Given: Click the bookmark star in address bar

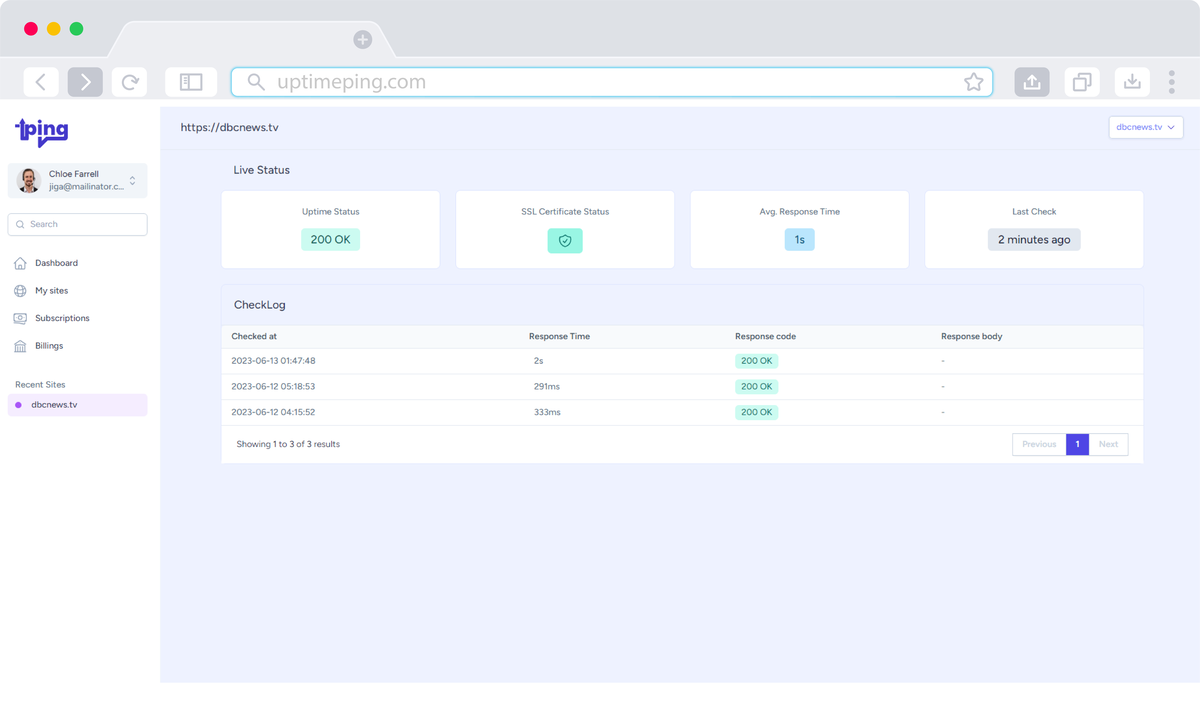Looking at the screenshot, I should click(x=973, y=82).
